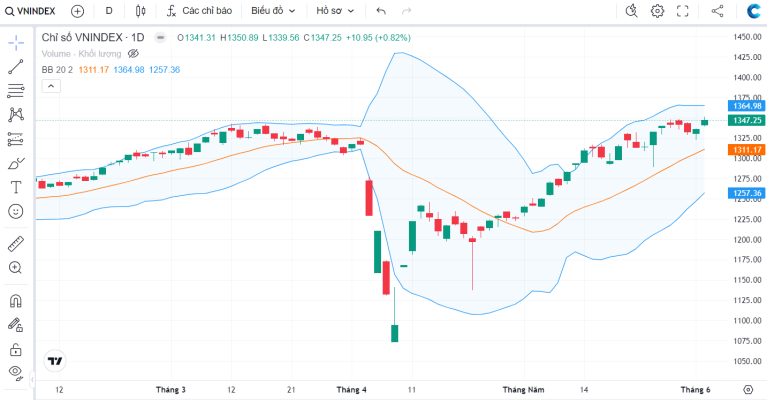Screen dimensions: 767x400
Task: Click the blue 1364.98 upper band price label
Action: pyautogui.click(x=746, y=106)
